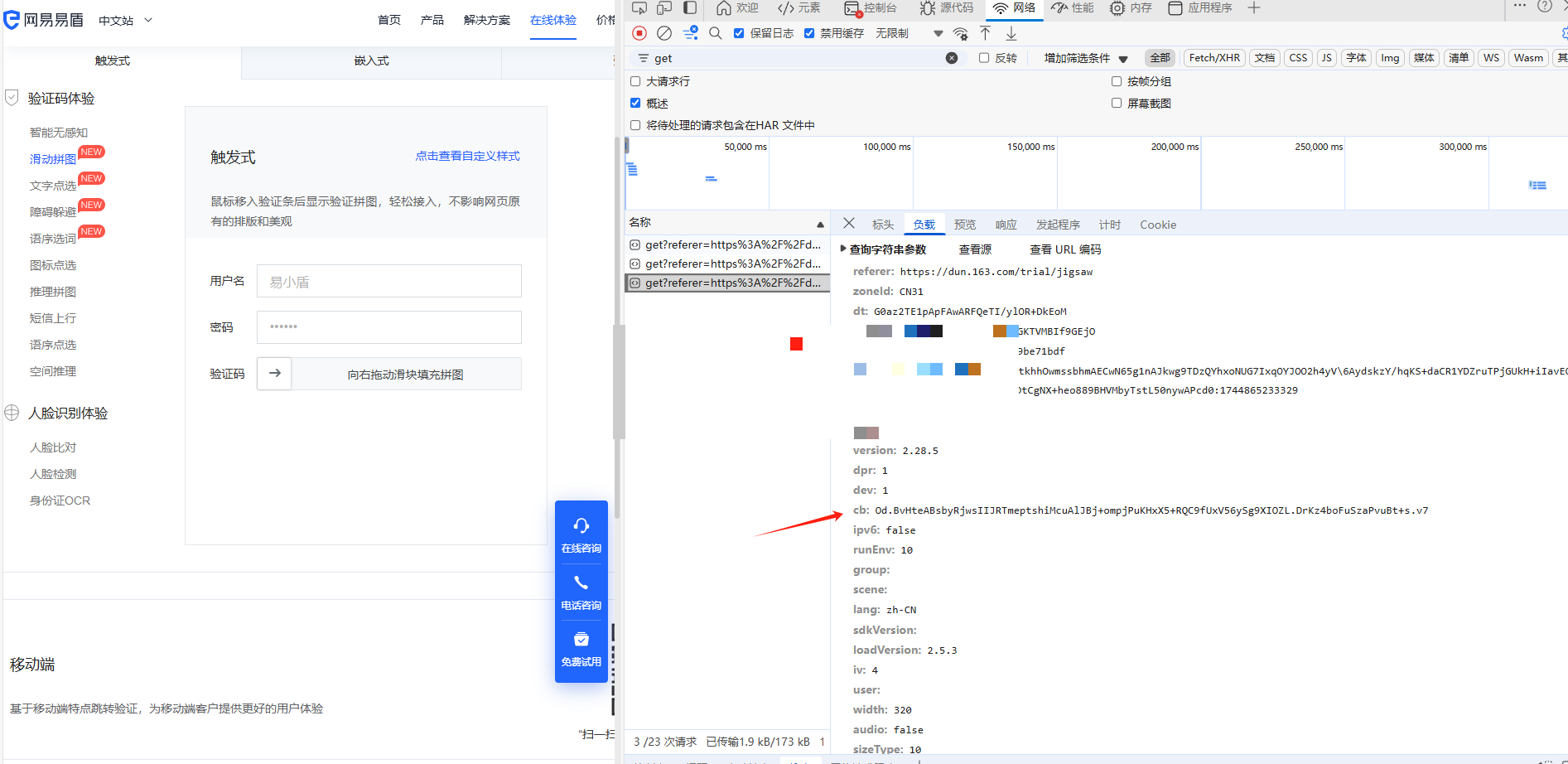Toggle the 禁用缓存 checkbox
The height and width of the screenshot is (764, 1568).
[809, 33]
